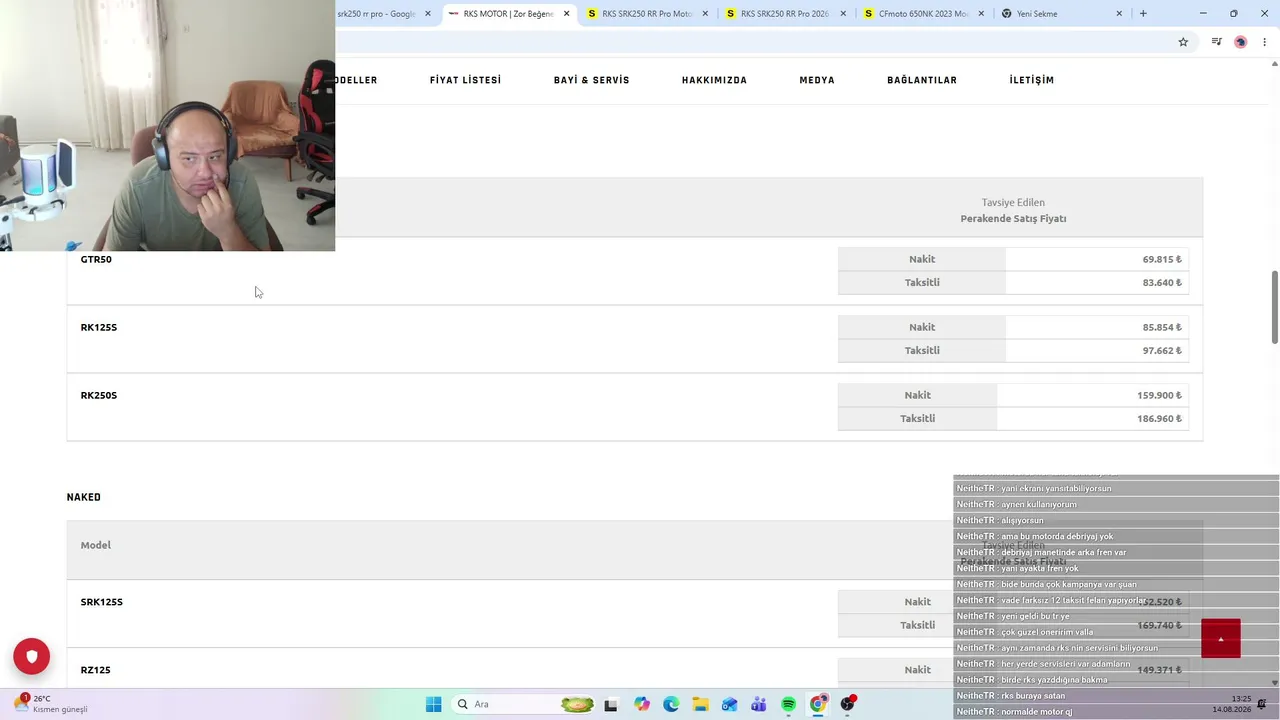Open the Chrome three-dot menu
The width and height of the screenshot is (1280, 720).
point(1264,42)
